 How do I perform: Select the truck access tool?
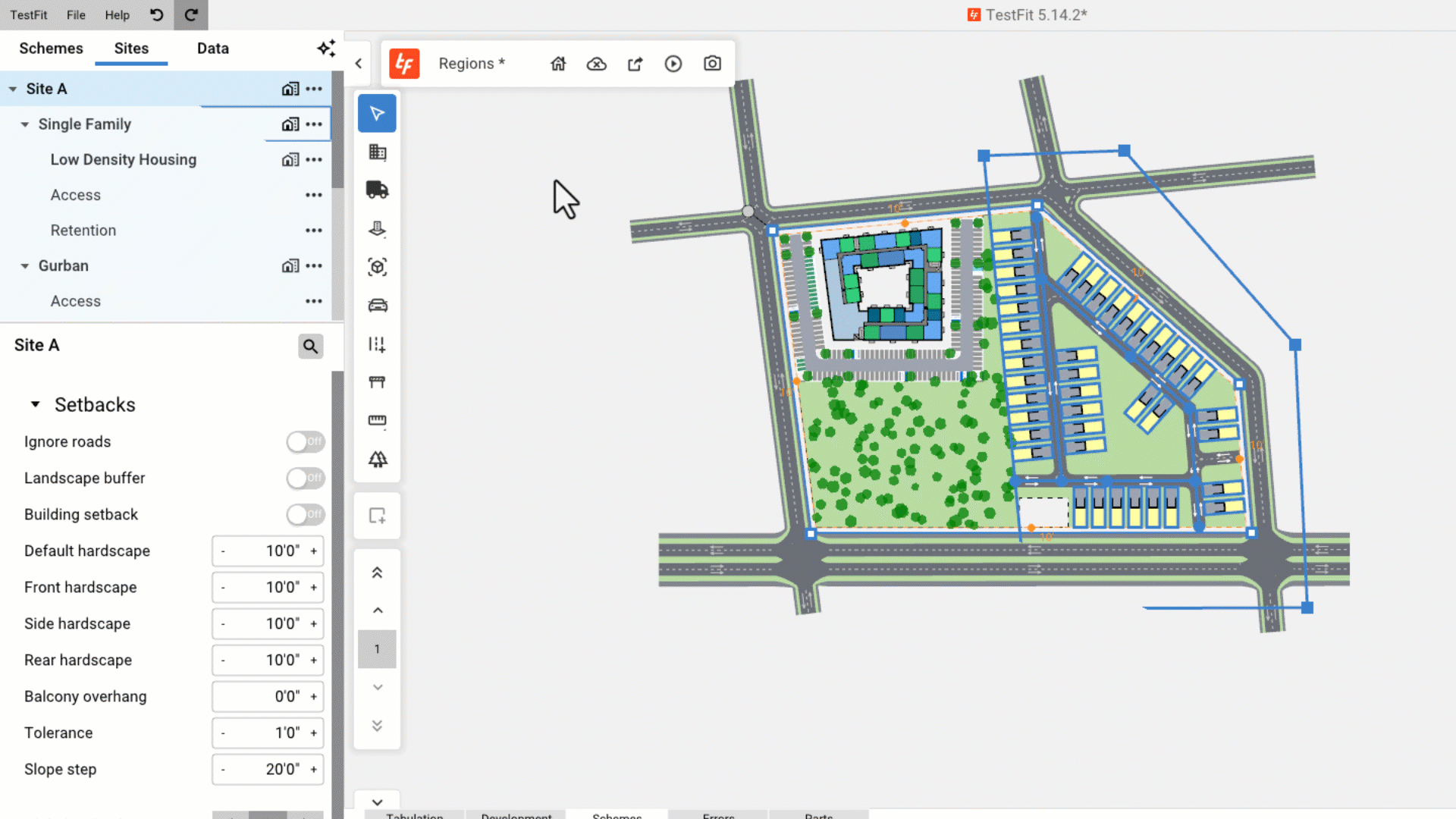pos(377,190)
